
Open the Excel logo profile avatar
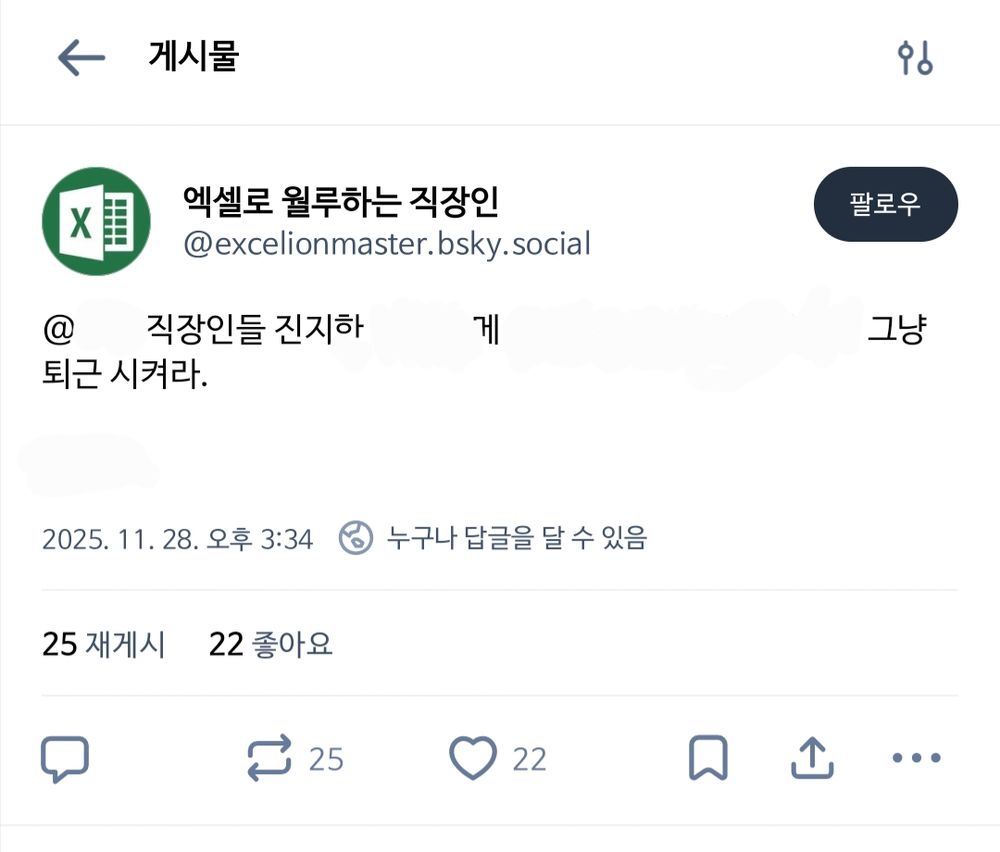tap(96, 221)
